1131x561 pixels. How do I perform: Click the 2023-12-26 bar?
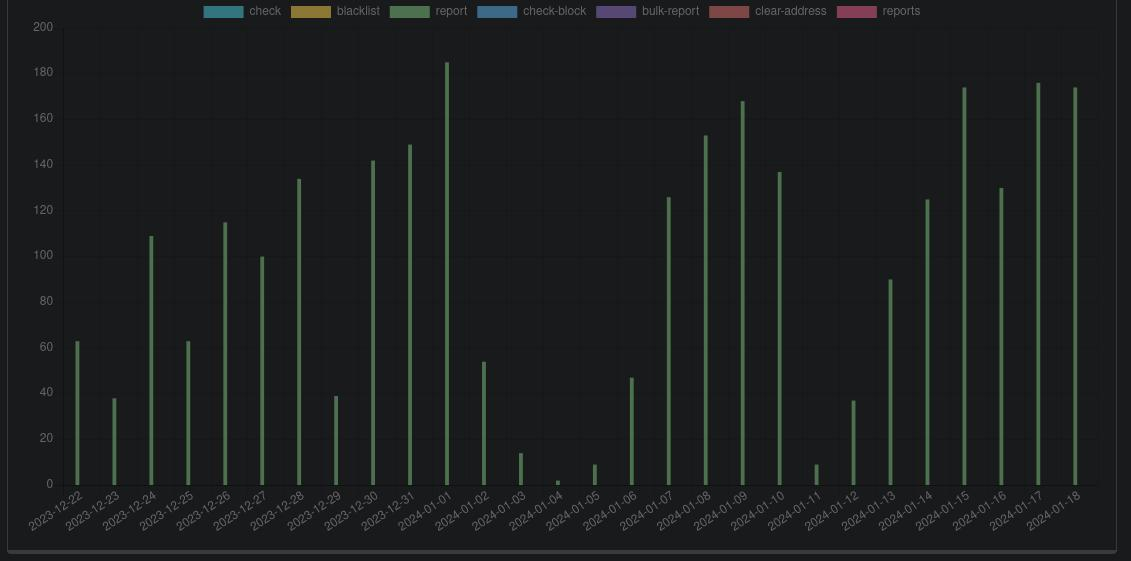(x=225, y=353)
